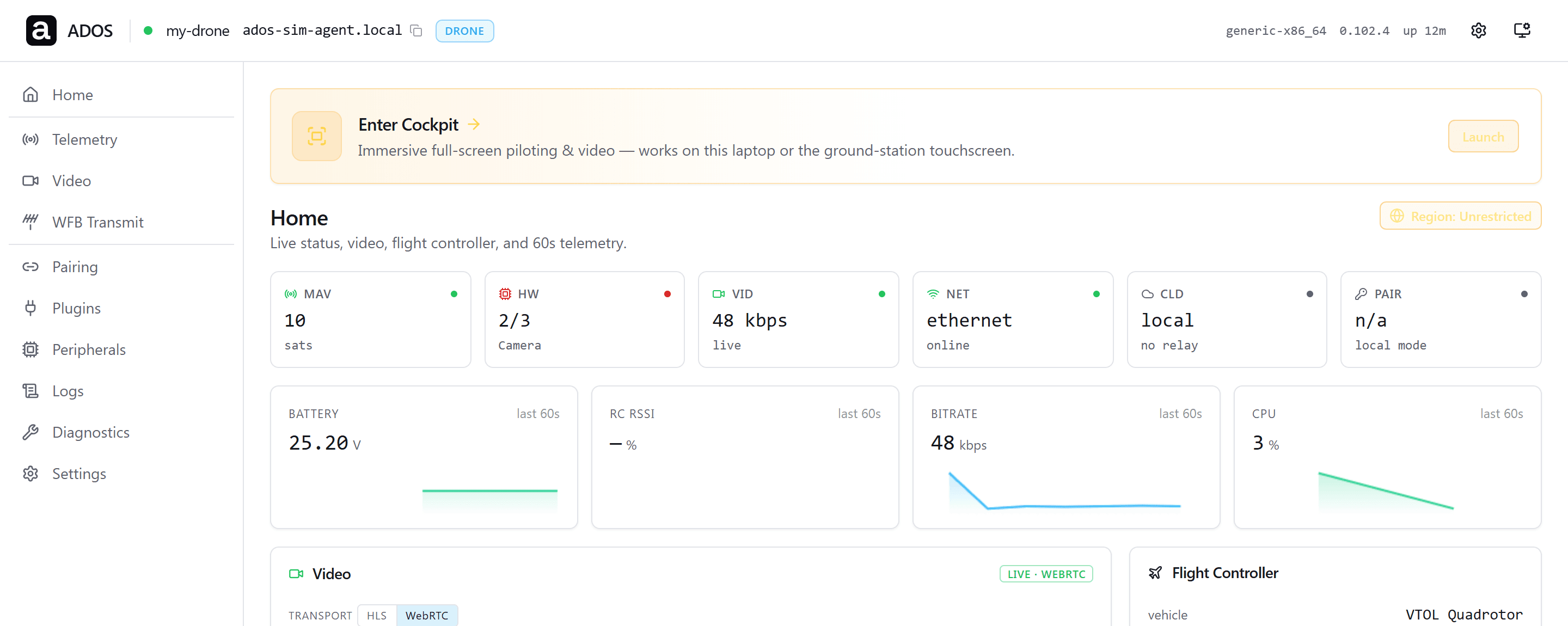Open the settings gear in header
Screen dimensions: 1568x626
(1479, 30)
